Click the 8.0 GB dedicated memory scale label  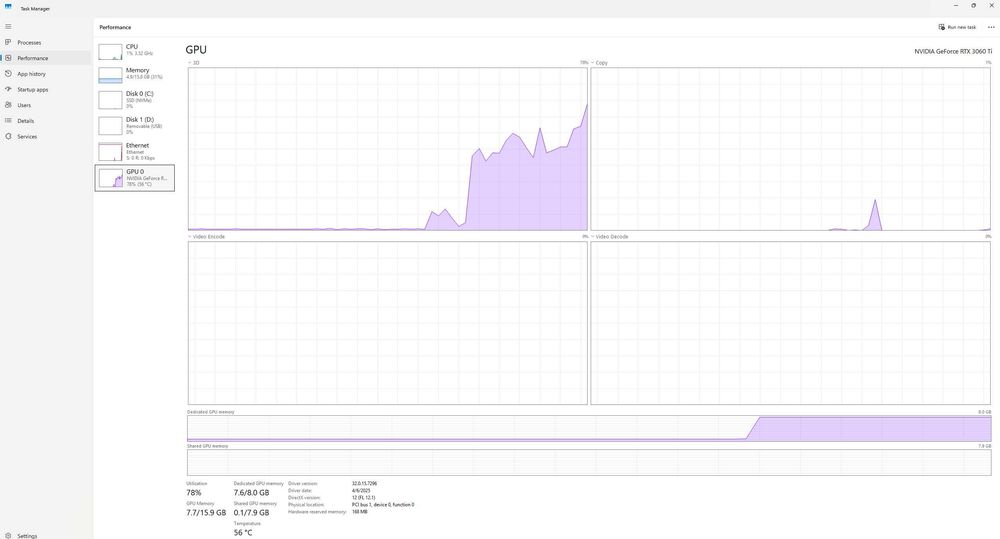985,412
